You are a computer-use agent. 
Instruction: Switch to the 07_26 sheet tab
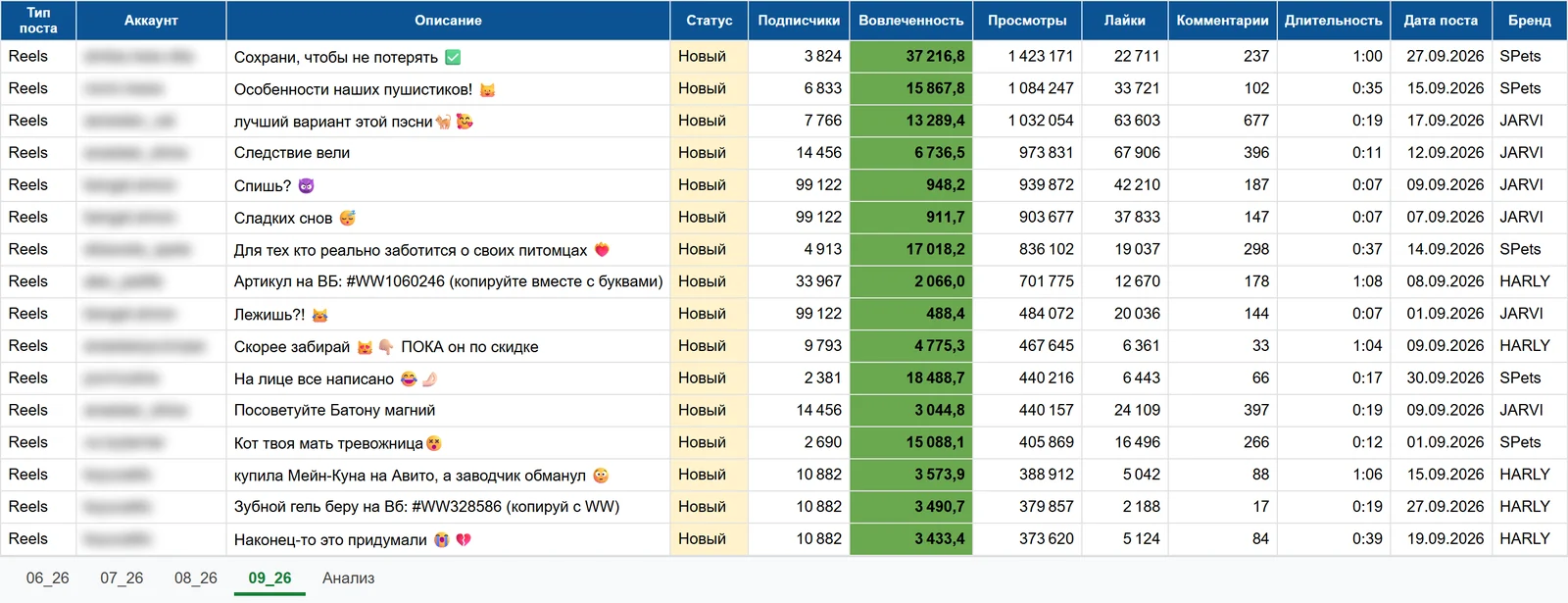coord(122,578)
